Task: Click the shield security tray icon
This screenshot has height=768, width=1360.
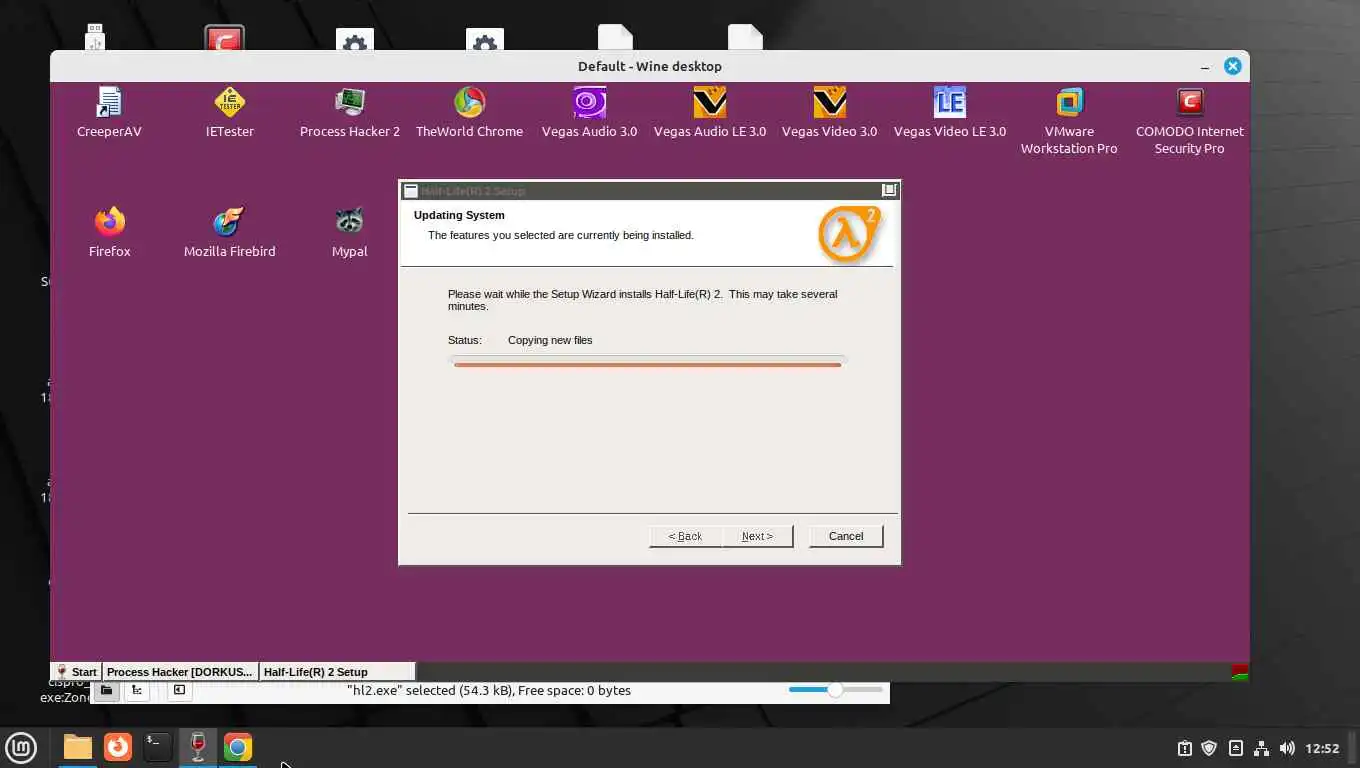Action: (1209, 748)
